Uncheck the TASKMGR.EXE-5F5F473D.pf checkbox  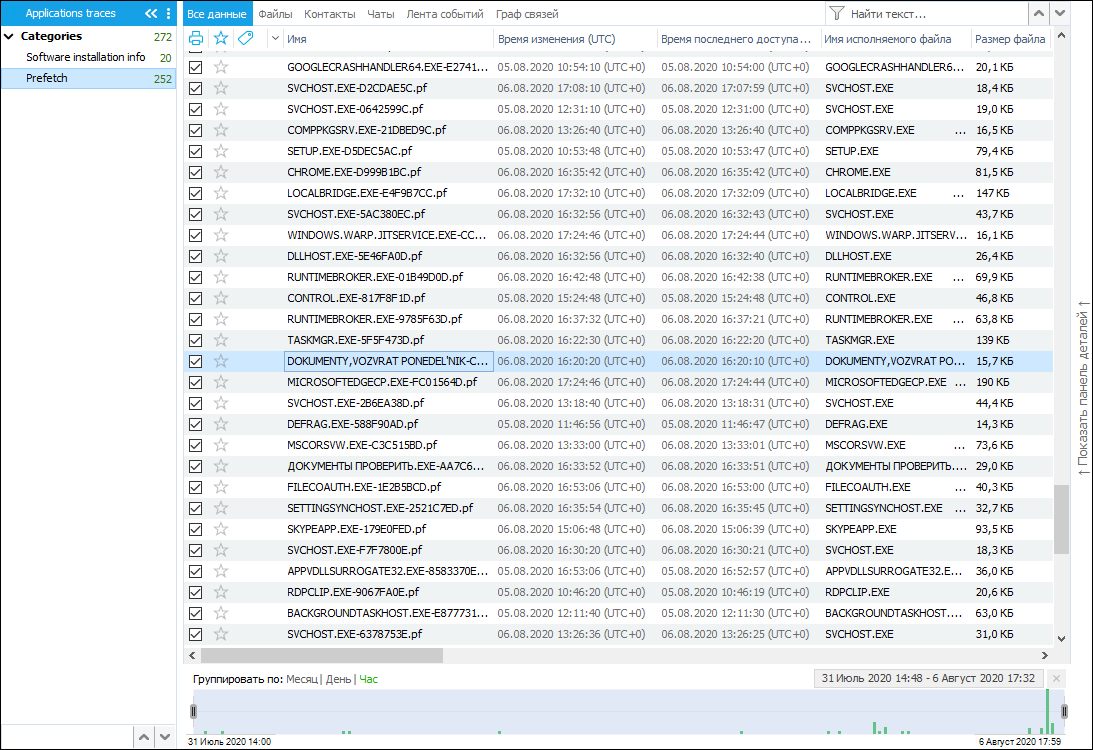(x=196, y=340)
